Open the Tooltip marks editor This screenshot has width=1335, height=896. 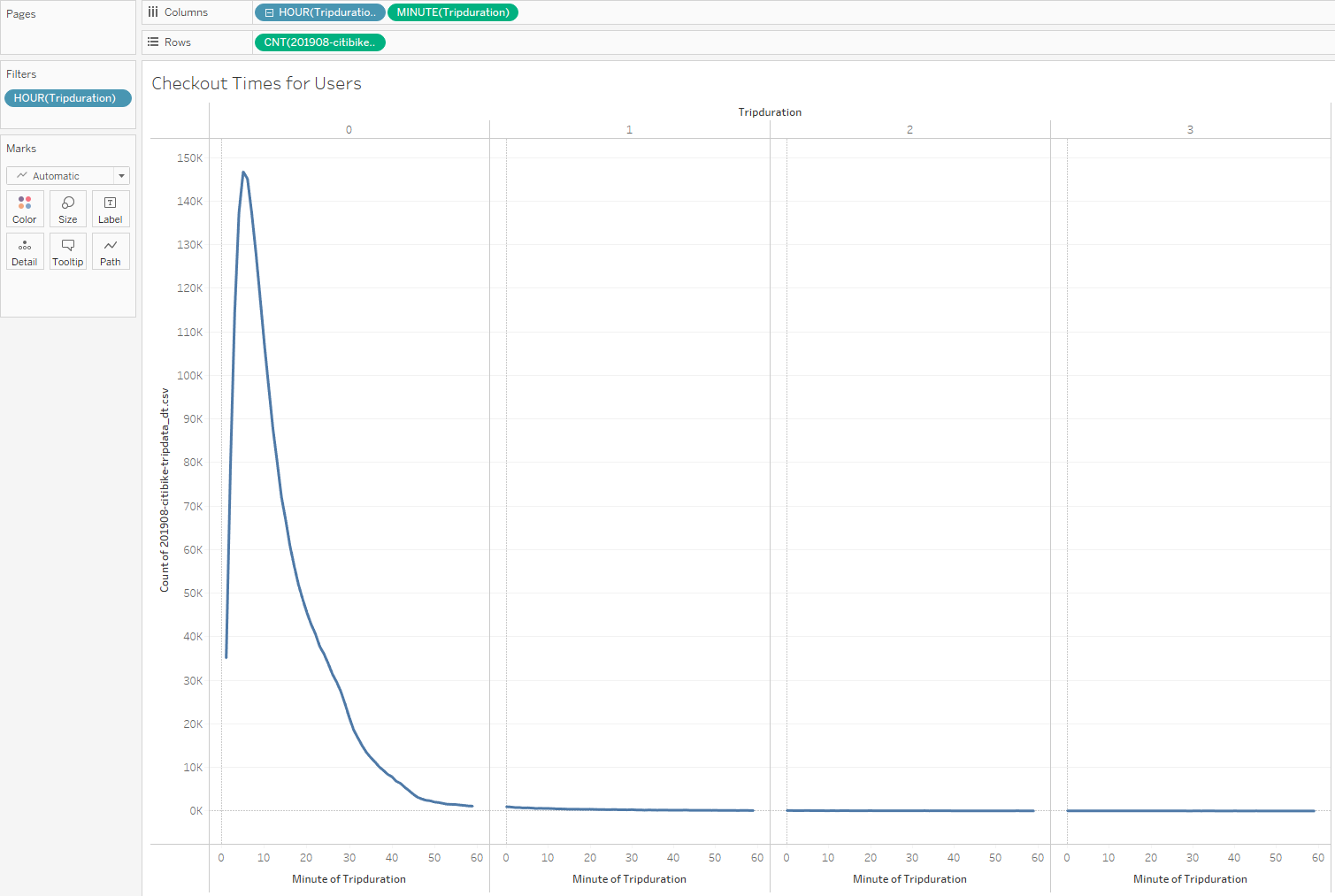(x=68, y=251)
